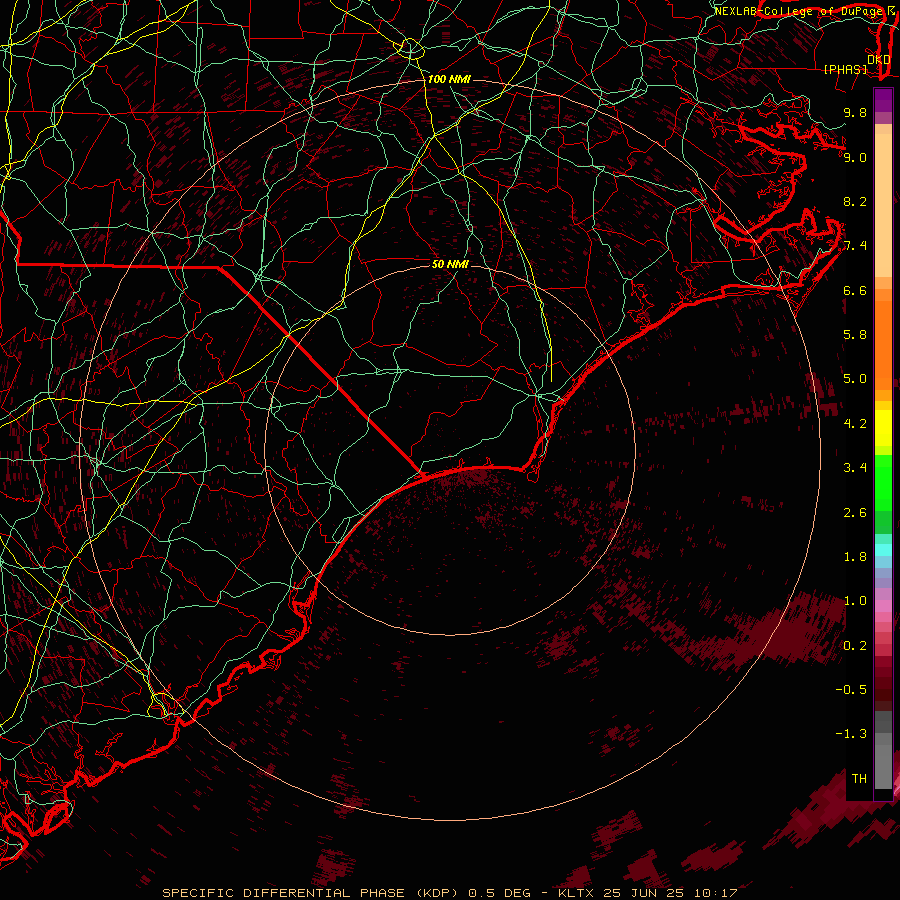The image size is (900, 900).
Task: Click the 7.4 value on the color scale
Action: 855,246
